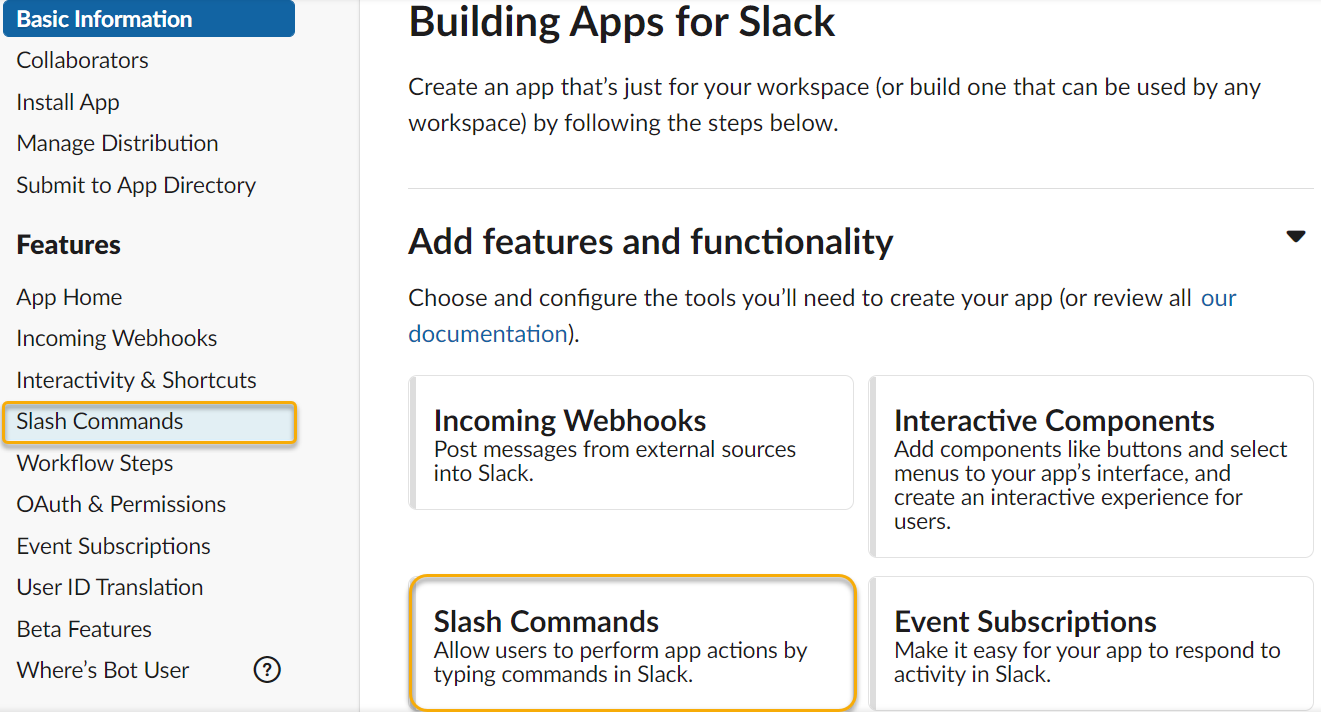Viewport: 1321px width, 712px height.
Task: Open the Slash Commands feature card
Action: click(x=634, y=642)
